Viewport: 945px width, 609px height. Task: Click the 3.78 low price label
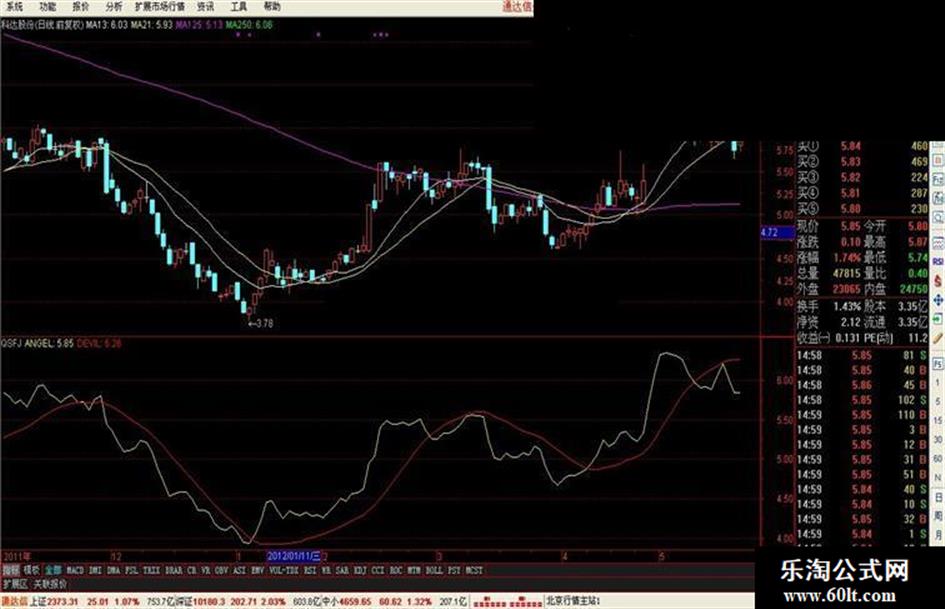(261, 324)
